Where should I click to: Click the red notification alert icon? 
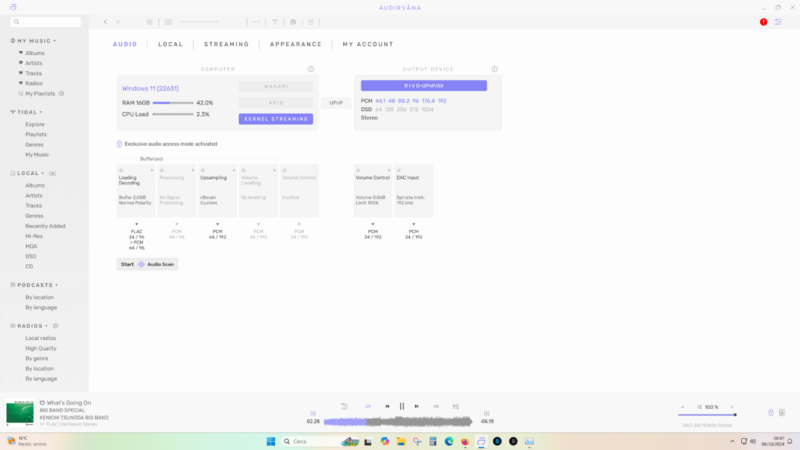pyautogui.click(x=764, y=21)
